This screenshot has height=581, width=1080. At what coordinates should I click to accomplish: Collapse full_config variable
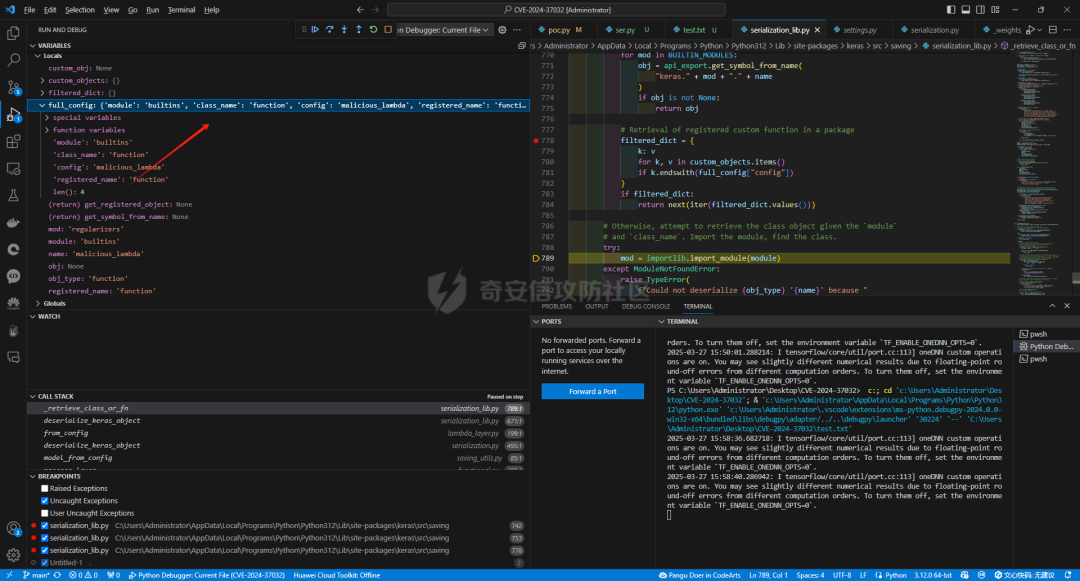point(42,105)
